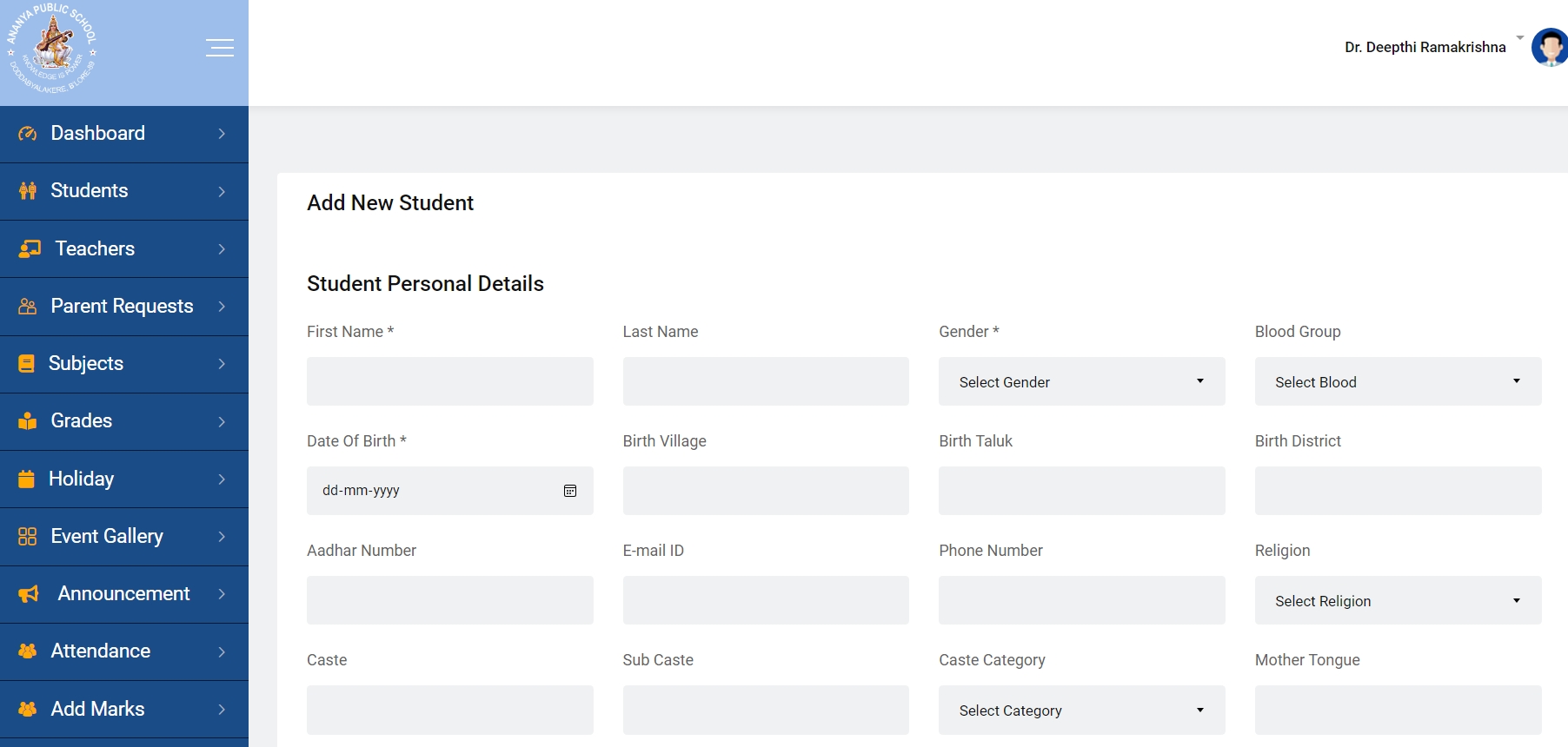The height and width of the screenshot is (747, 1568).
Task: Click the Grades icon in sidebar
Action: point(28,421)
